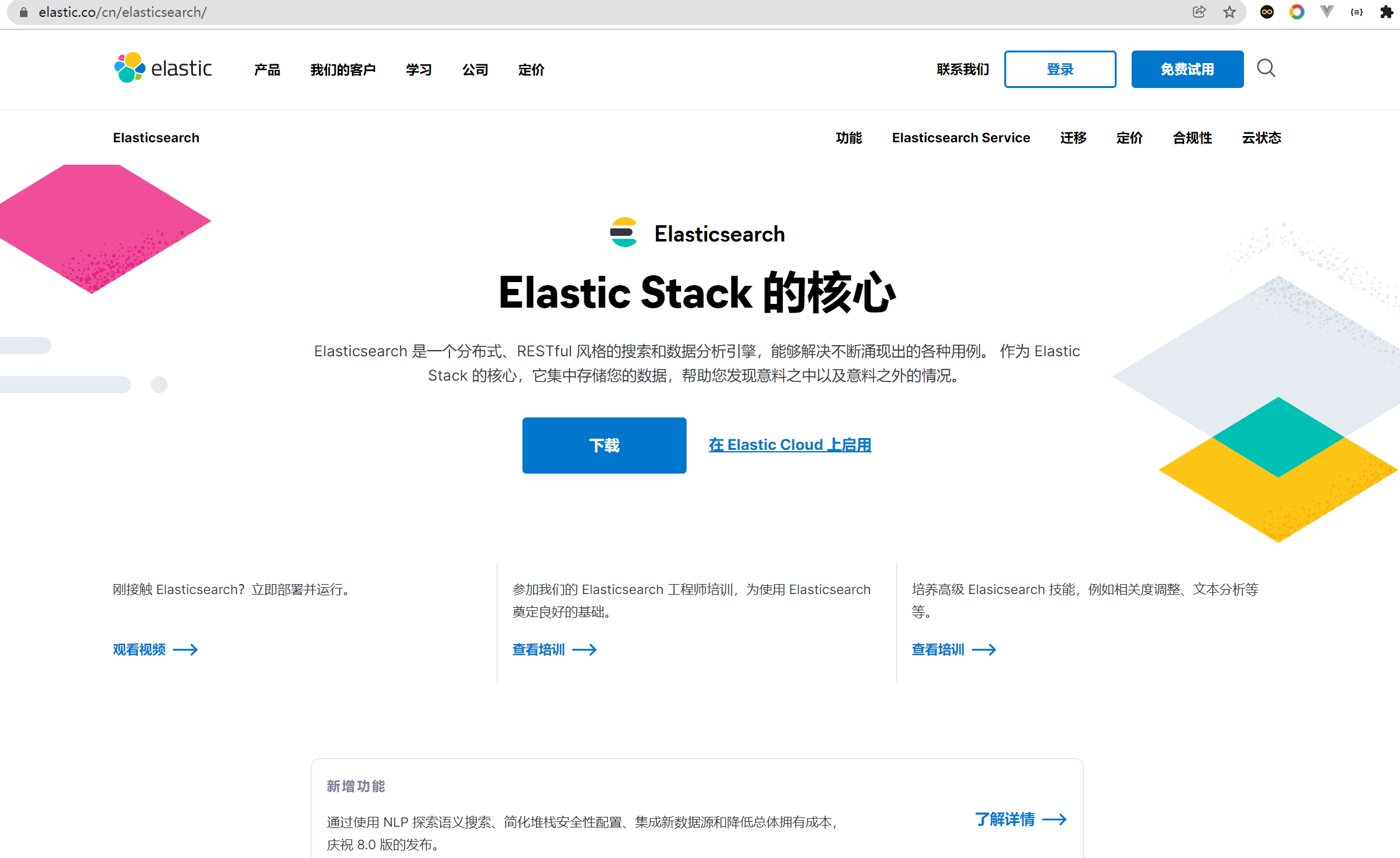The height and width of the screenshot is (858, 1400).
Task: Go to Elasticsearch Service section
Action: (961, 138)
